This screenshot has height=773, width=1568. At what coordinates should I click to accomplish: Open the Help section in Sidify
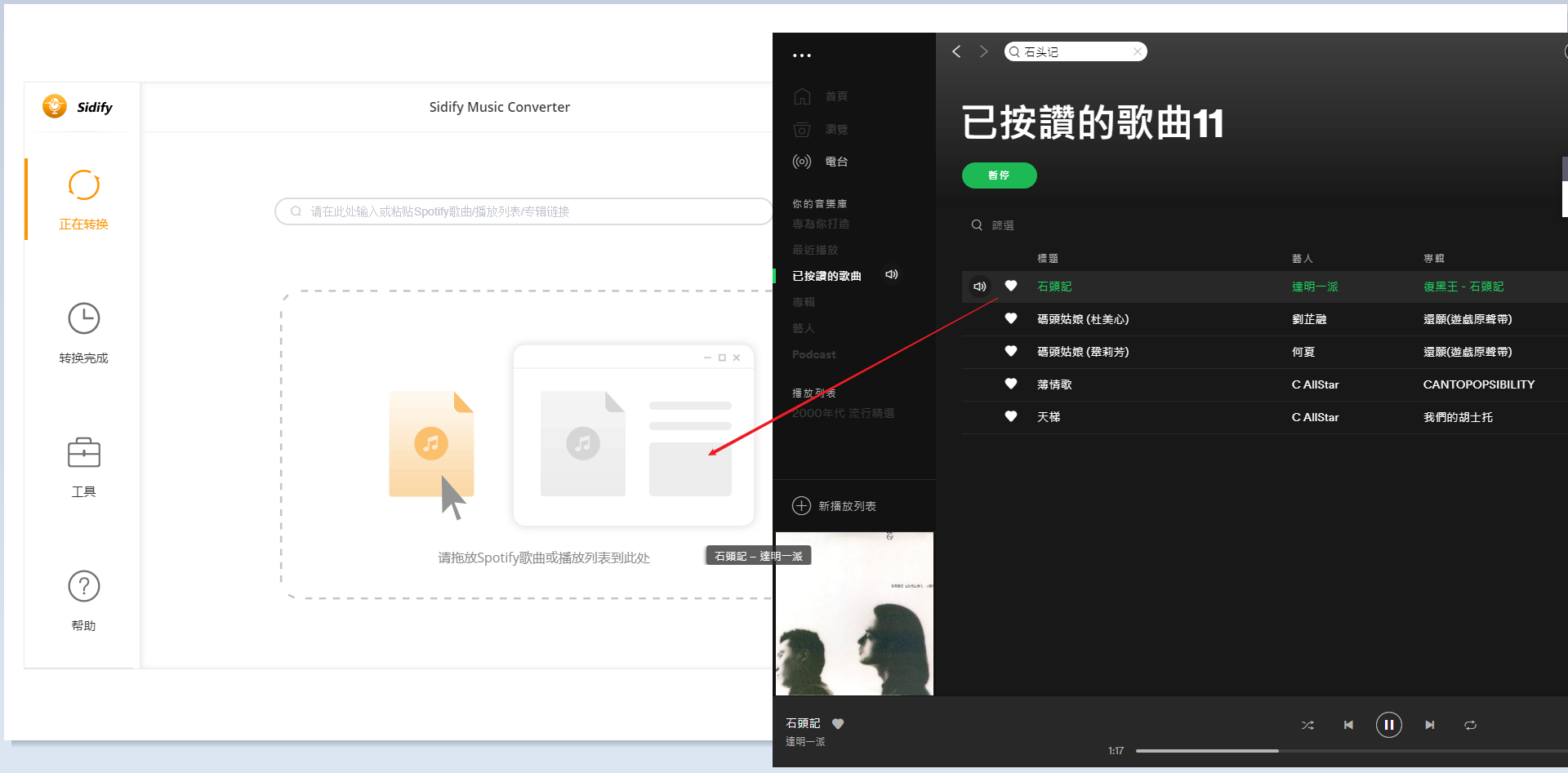click(83, 601)
